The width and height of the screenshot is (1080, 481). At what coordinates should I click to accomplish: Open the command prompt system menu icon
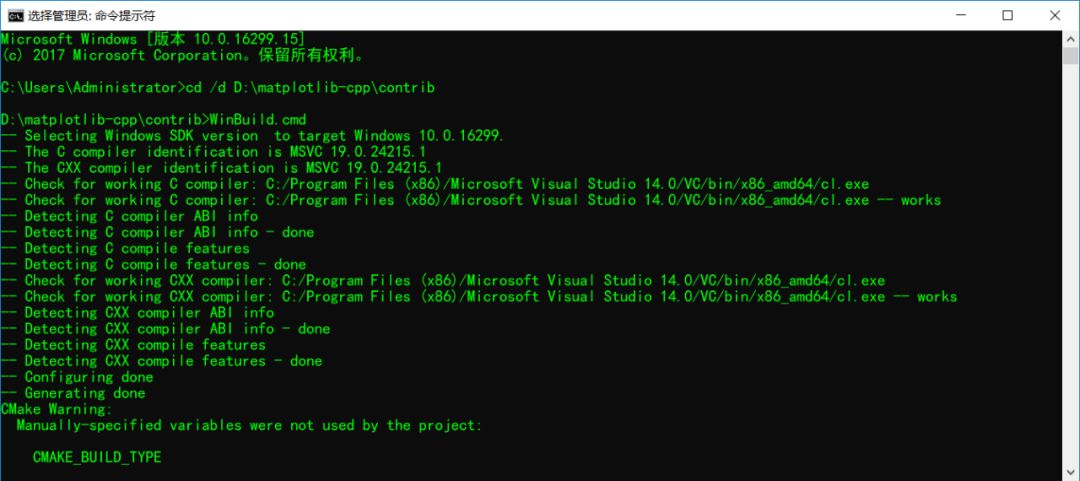point(16,15)
